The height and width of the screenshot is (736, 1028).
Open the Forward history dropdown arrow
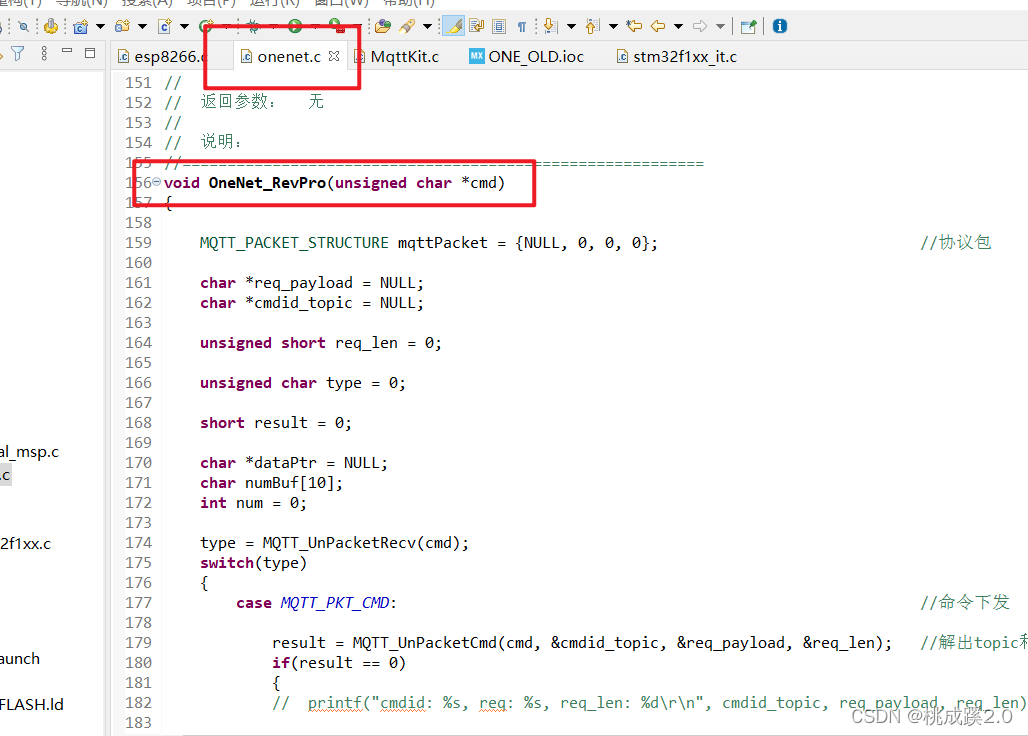pos(721,26)
